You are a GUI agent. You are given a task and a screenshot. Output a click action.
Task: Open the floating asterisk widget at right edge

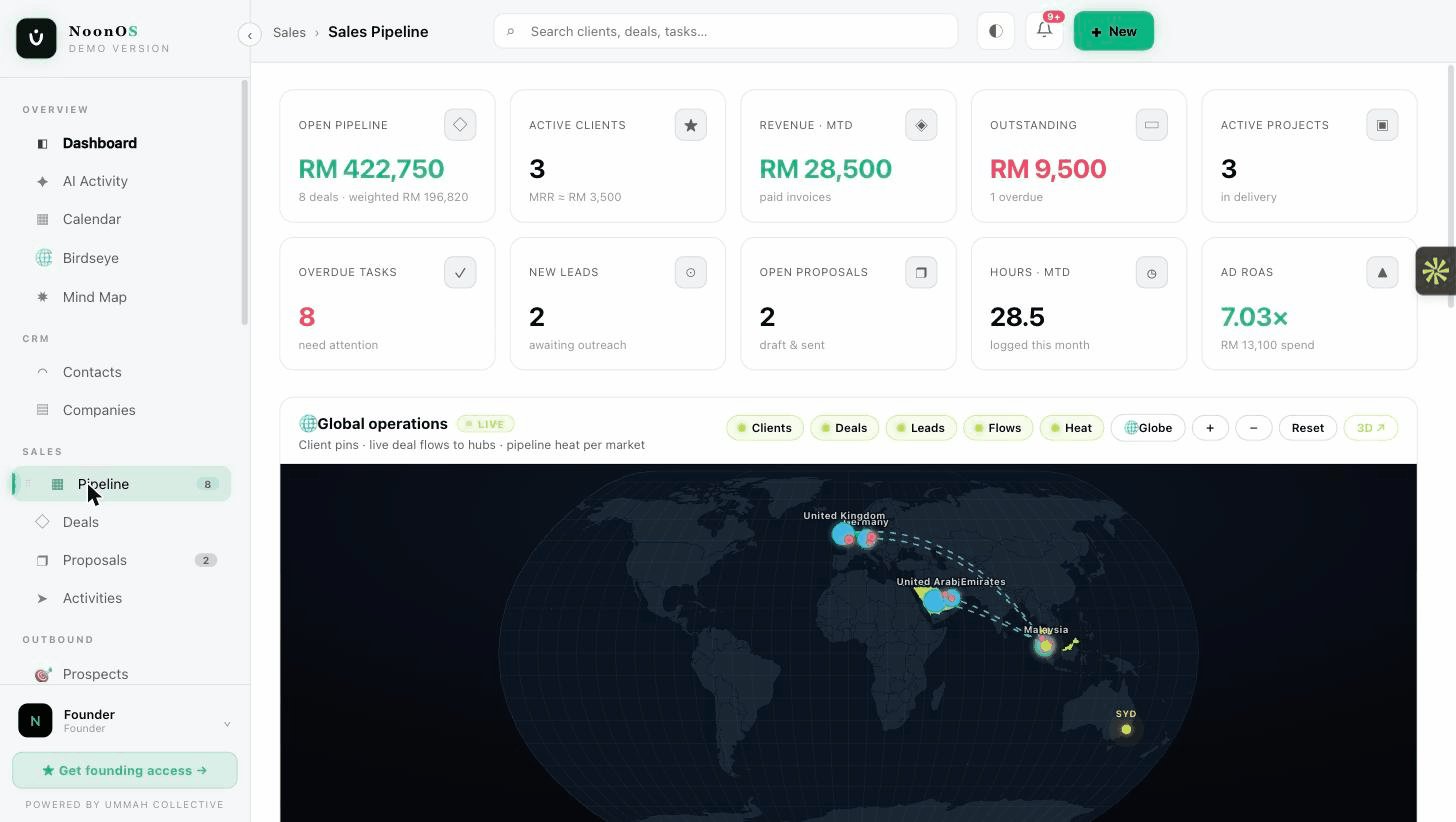(1435, 271)
